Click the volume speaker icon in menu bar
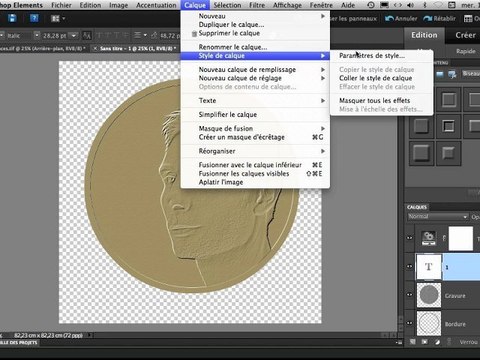480x360 pixels. [411, 5]
